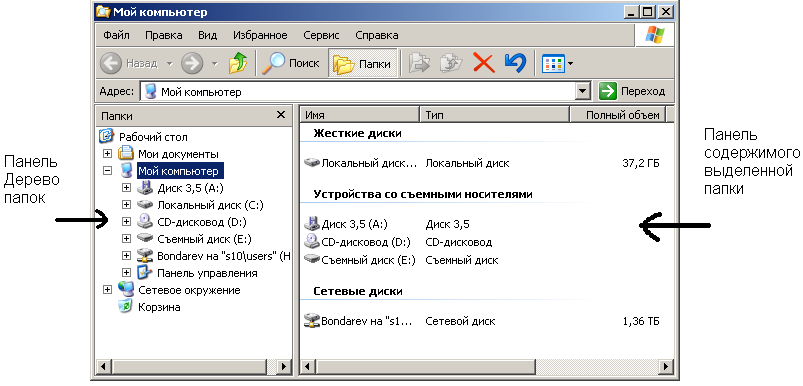
Task: Click the Copy To folder toolbar icon
Action: [451, 63]
